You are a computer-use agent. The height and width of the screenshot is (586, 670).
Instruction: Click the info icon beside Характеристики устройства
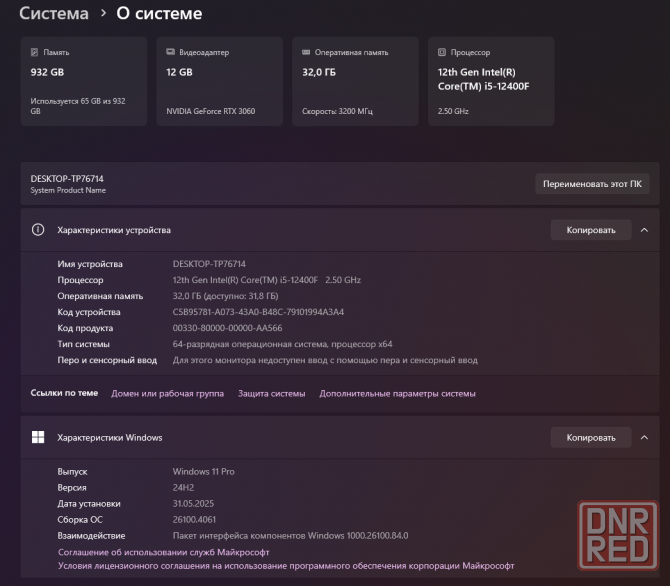tap(38, 230)
